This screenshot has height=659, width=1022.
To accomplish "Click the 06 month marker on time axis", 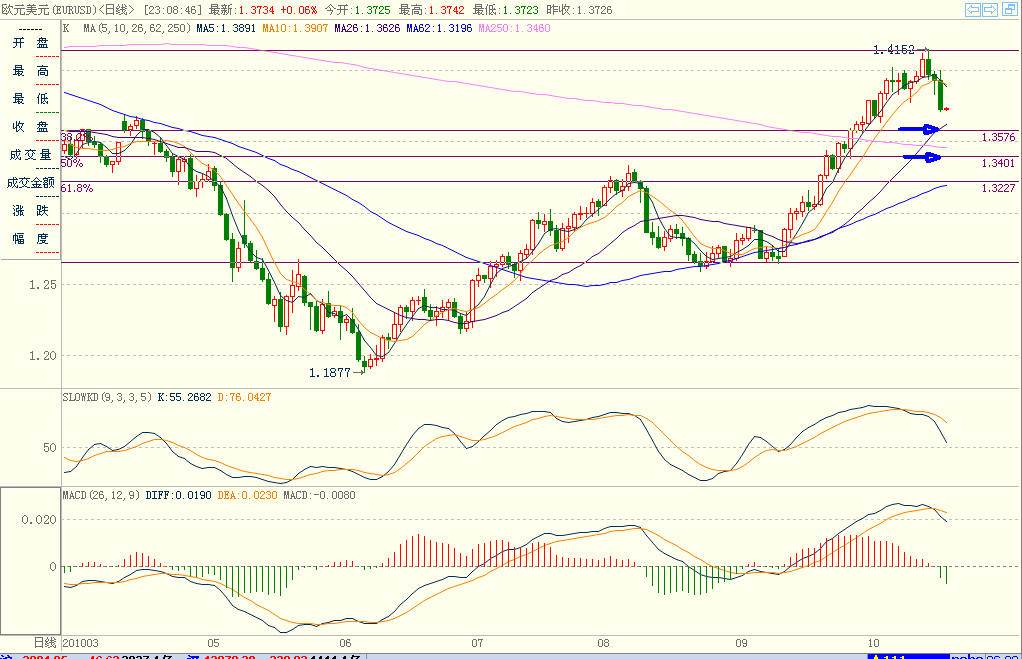I will [x=345, y=643].
